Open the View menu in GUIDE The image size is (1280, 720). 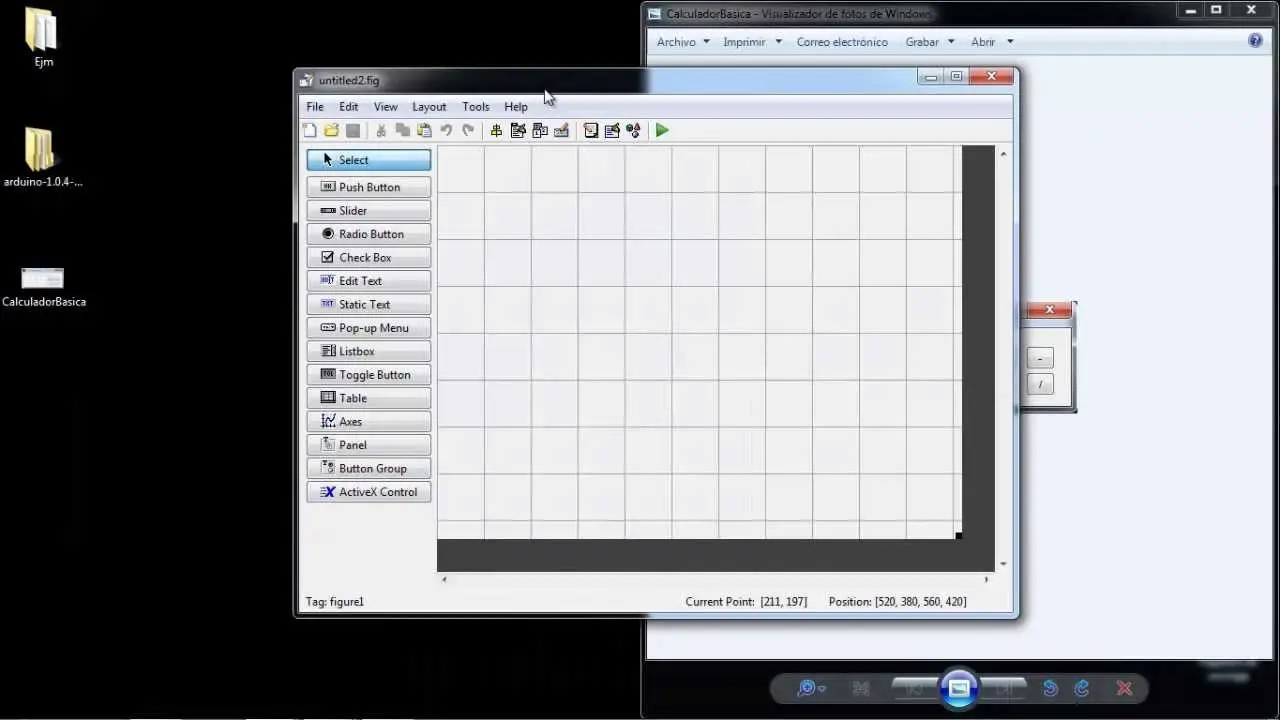385,107
